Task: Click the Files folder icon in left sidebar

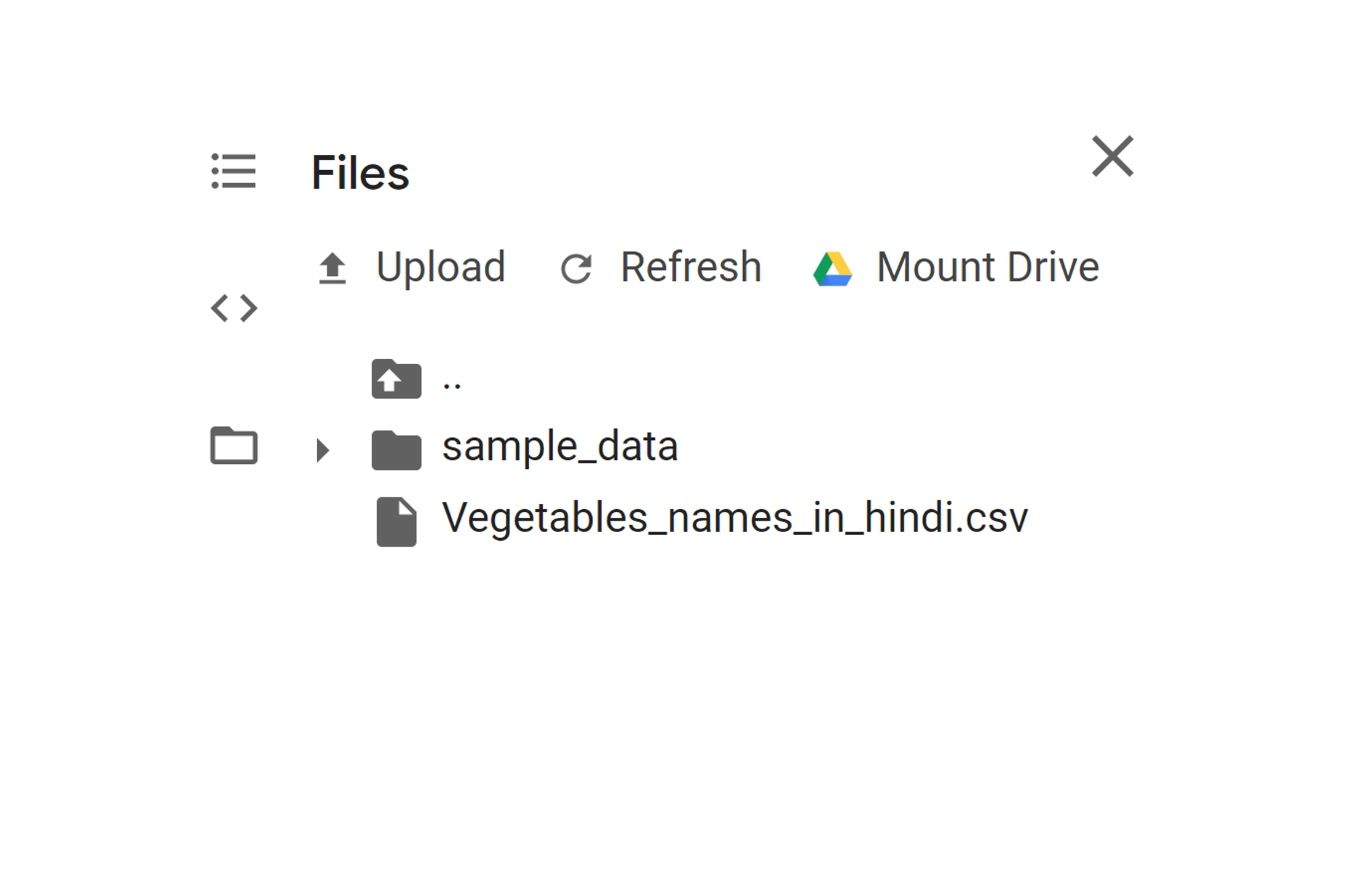Action: [234, 445]
